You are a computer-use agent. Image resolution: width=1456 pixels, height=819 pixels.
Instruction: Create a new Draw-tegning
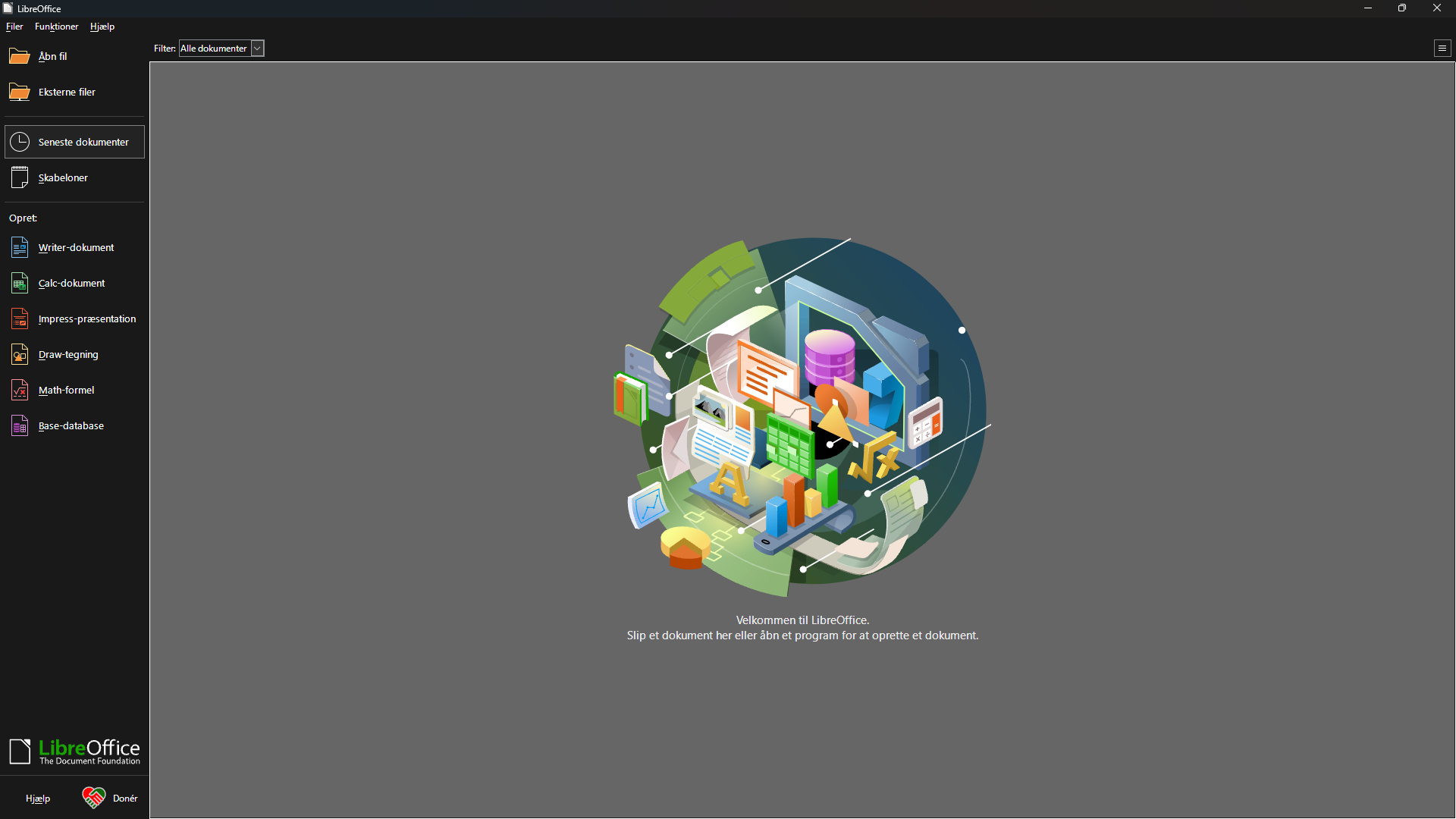67,355
